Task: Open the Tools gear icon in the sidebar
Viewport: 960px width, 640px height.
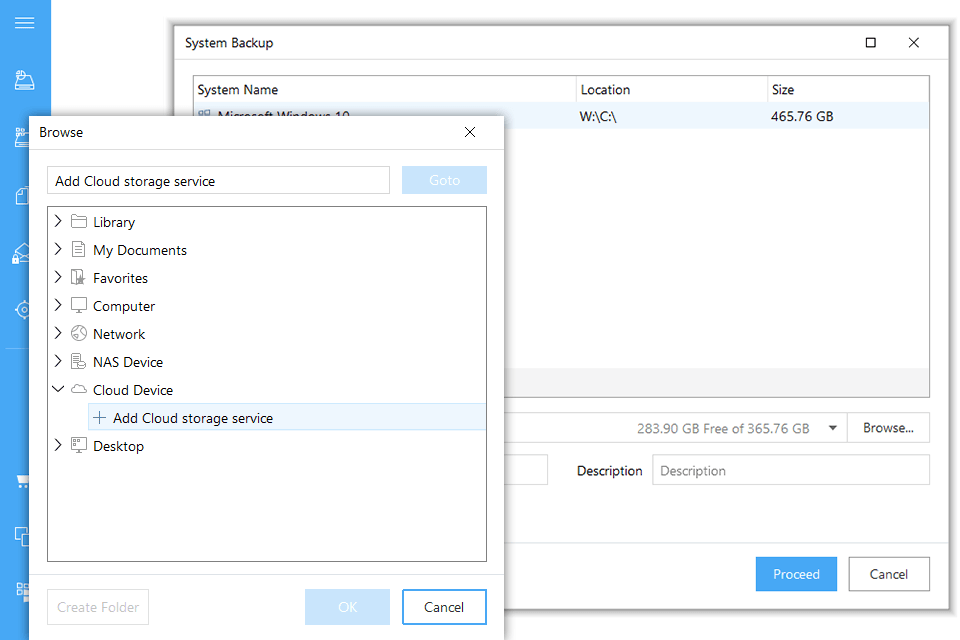Action: click(x=24, y=310)
